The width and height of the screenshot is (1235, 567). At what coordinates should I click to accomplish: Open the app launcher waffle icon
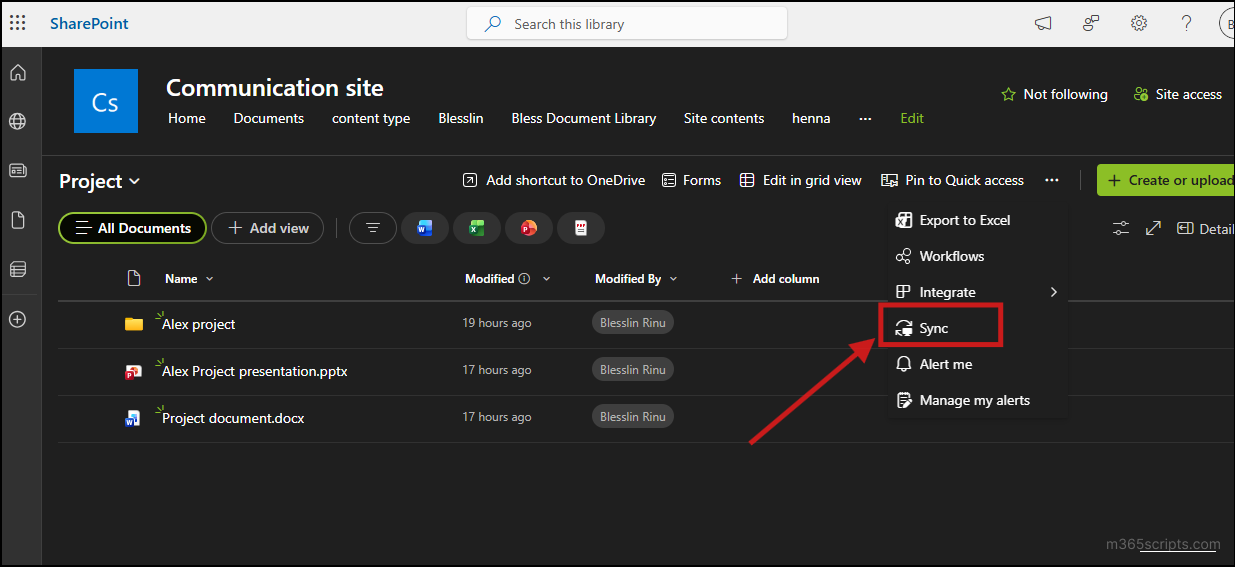(x=18, y=23)
